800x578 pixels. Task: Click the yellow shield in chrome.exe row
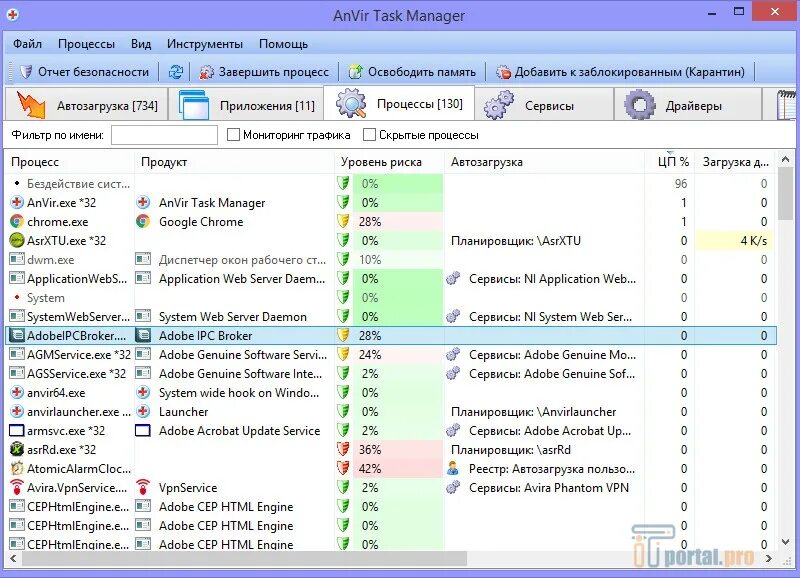343,221
